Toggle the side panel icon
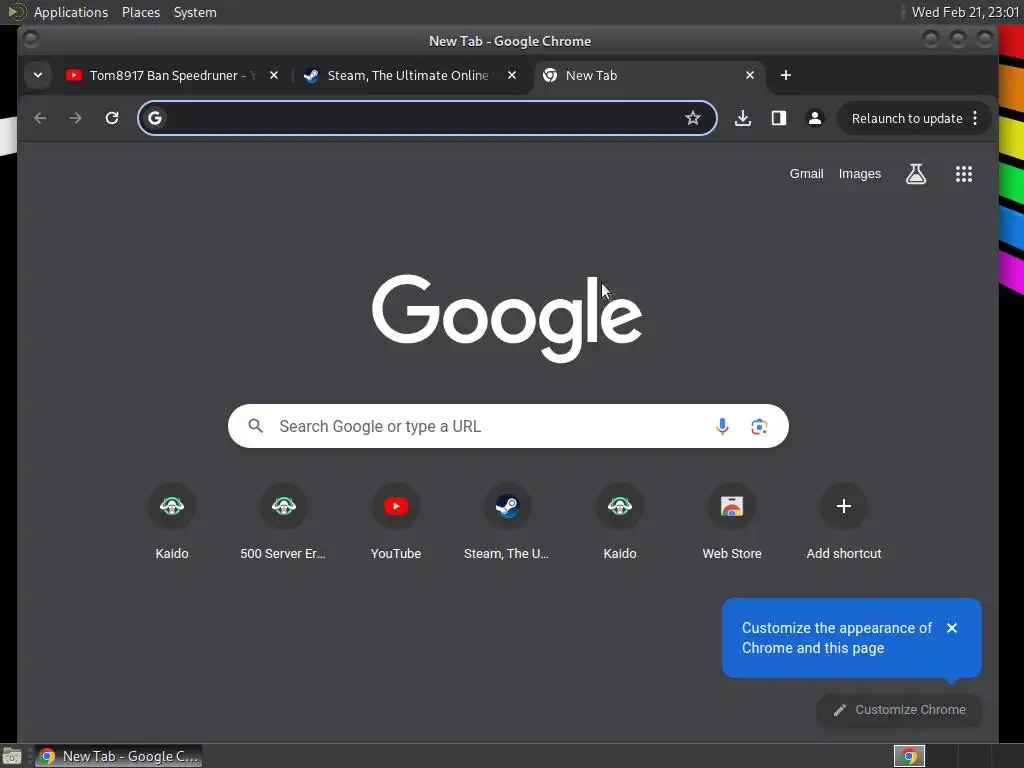This screenshot has height=768, width=1024. [x=778, y=118]
